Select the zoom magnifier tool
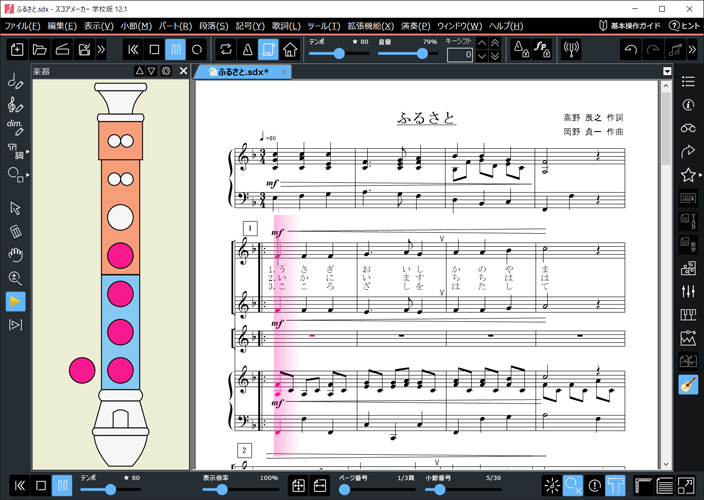704x500 pixels. 15,278
